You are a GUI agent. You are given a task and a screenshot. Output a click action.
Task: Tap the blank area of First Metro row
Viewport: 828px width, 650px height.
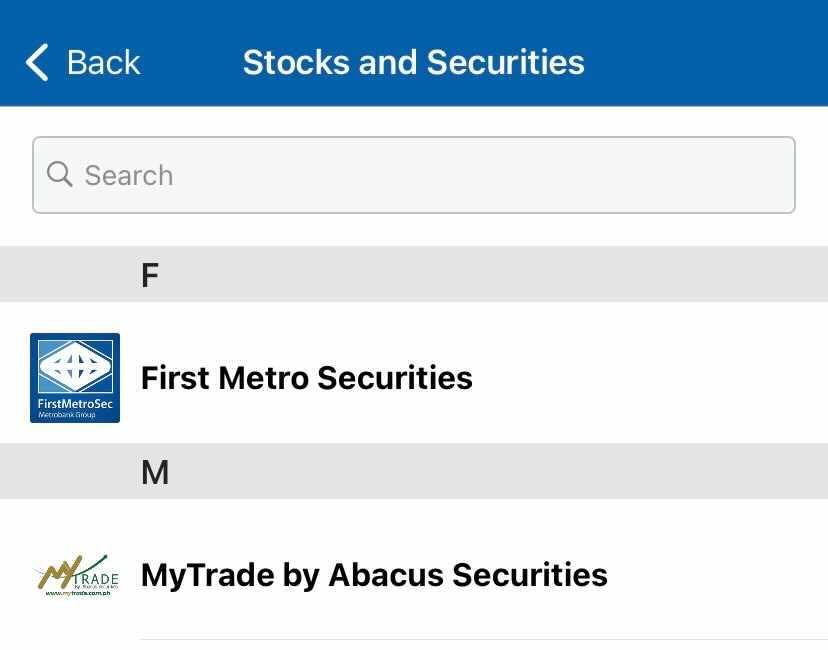coord(650,378)
